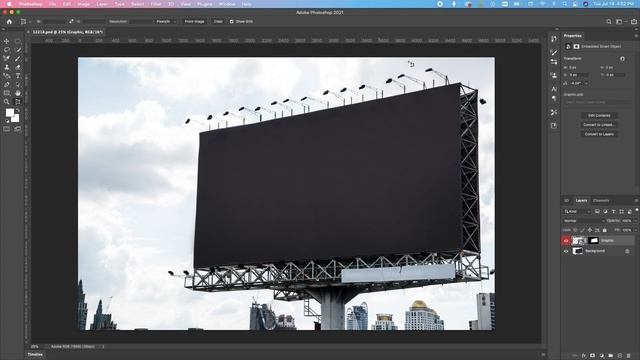640x360 pixels.
Task: Select the Rectangular Marquee tool
Action: click(18, 41)
